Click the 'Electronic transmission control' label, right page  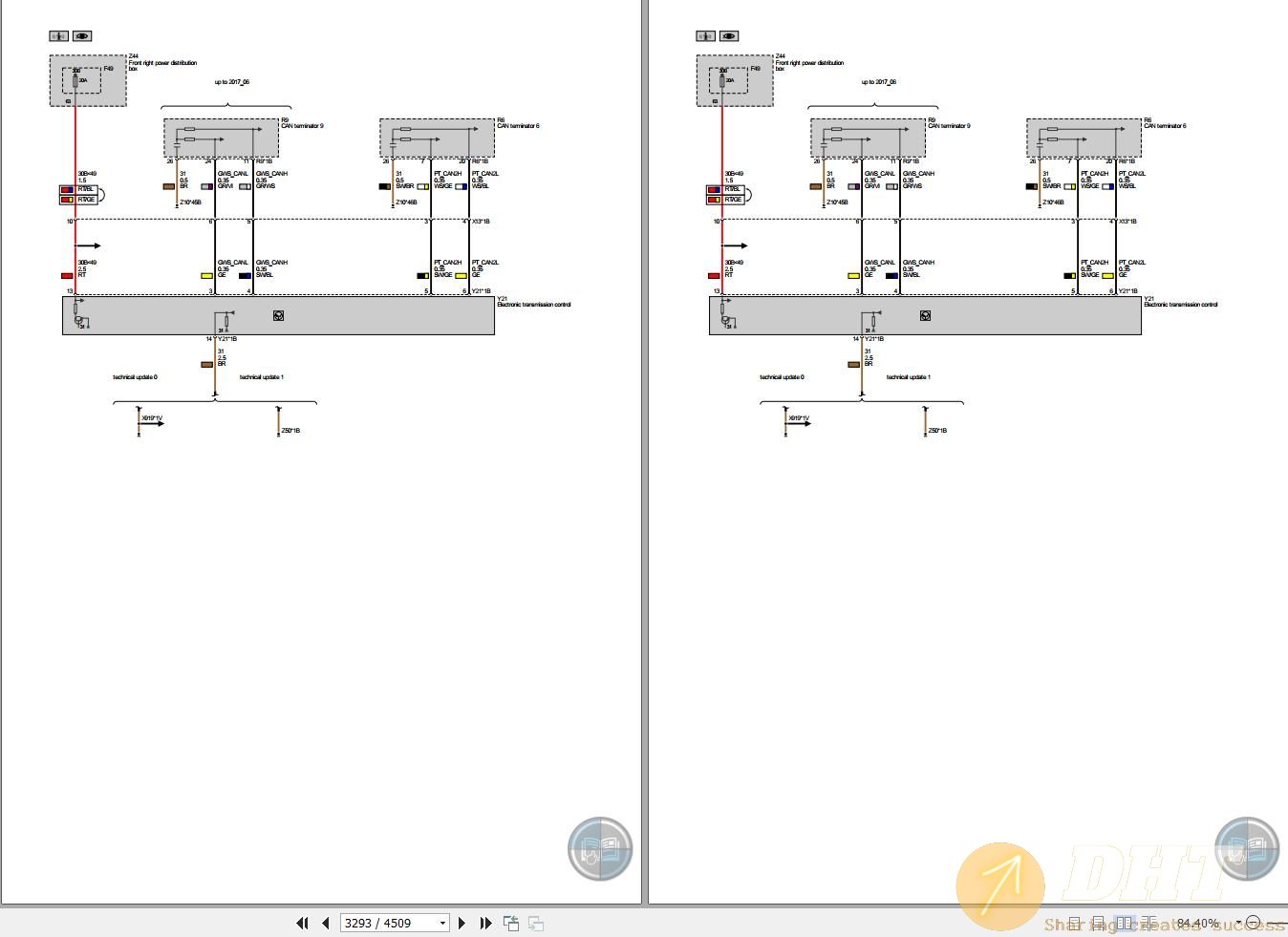[1181, 305]
